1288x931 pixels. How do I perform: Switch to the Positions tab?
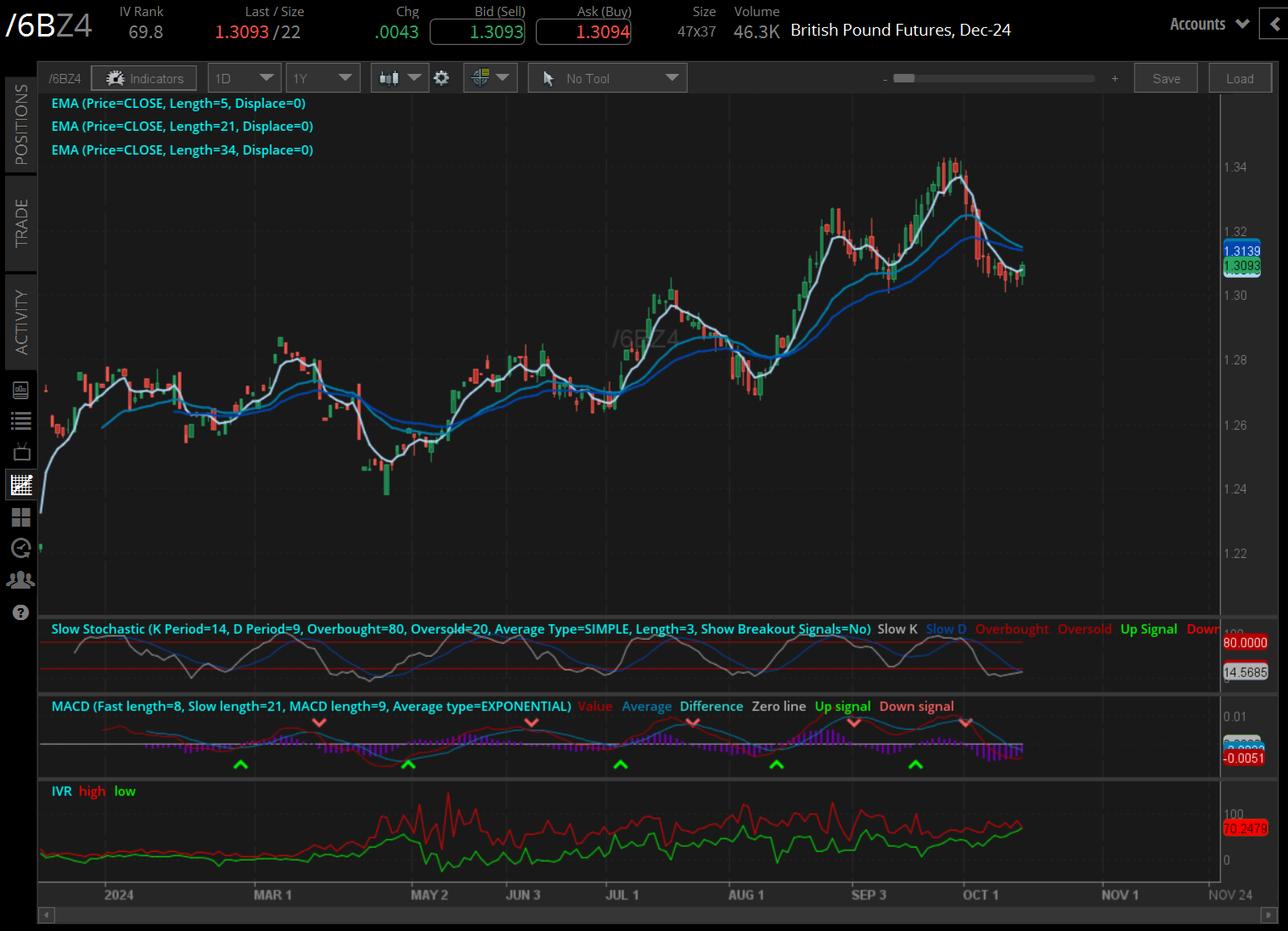(x=21, y=125)
